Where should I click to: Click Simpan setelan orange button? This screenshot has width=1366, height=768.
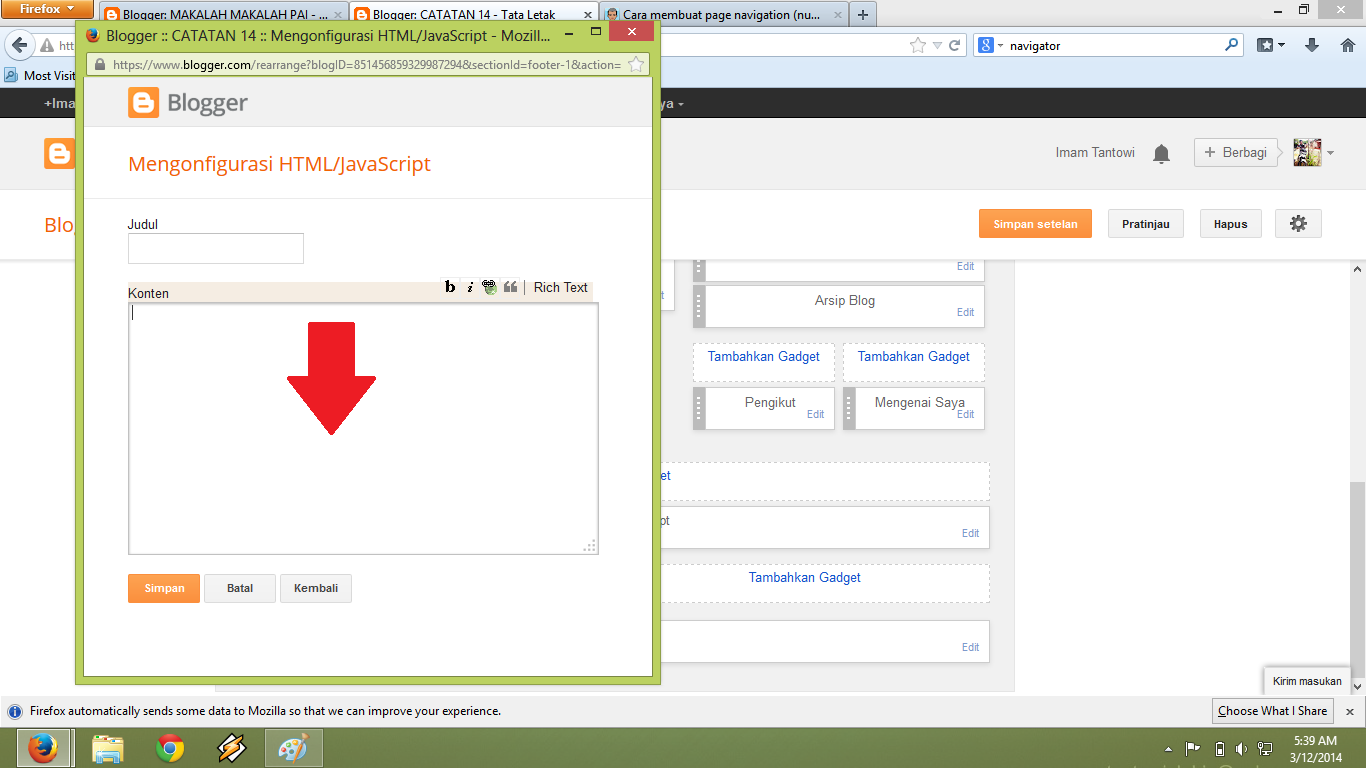click(x=1035, y=224)
